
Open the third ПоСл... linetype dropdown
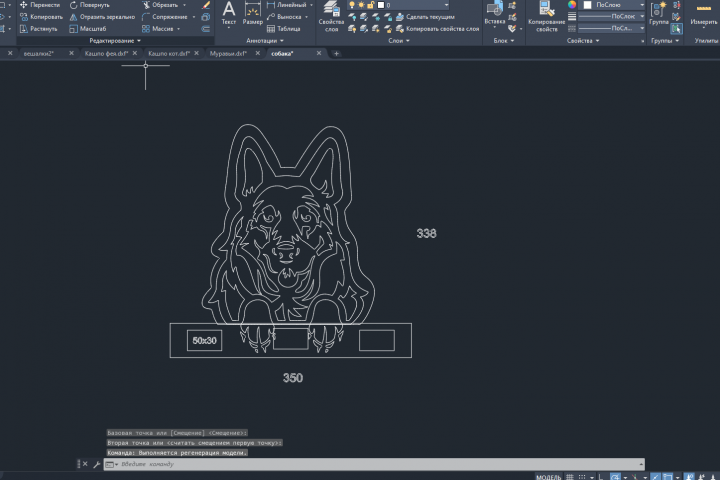pos(612,28)
